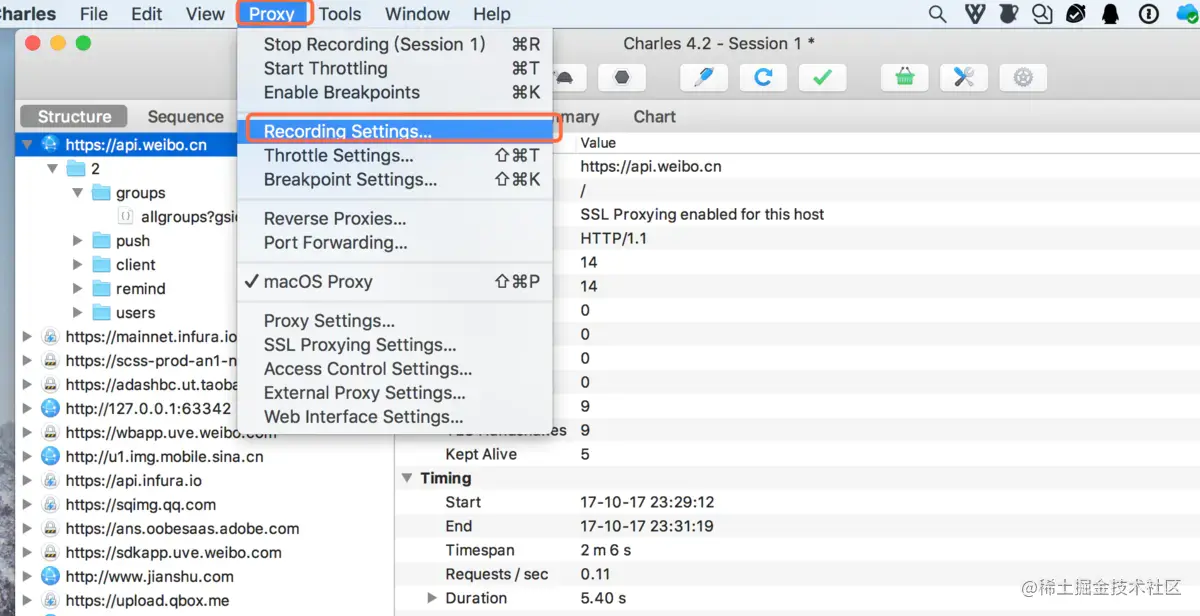Viewport: 1200px width, 616px height.
Task: Click the blue pen Compose toolbar icon
Action: pyautogui.click(x=704, y=78)
